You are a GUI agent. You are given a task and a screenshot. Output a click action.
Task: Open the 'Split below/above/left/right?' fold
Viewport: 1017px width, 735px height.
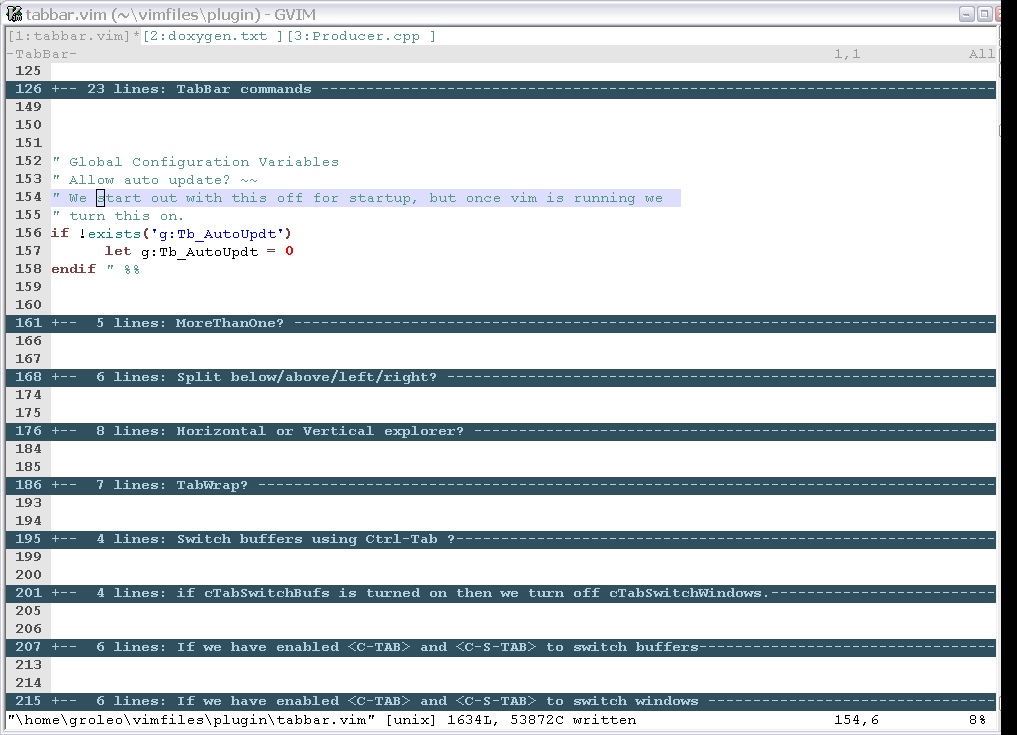pyautogui.click(x=501, y=377)
